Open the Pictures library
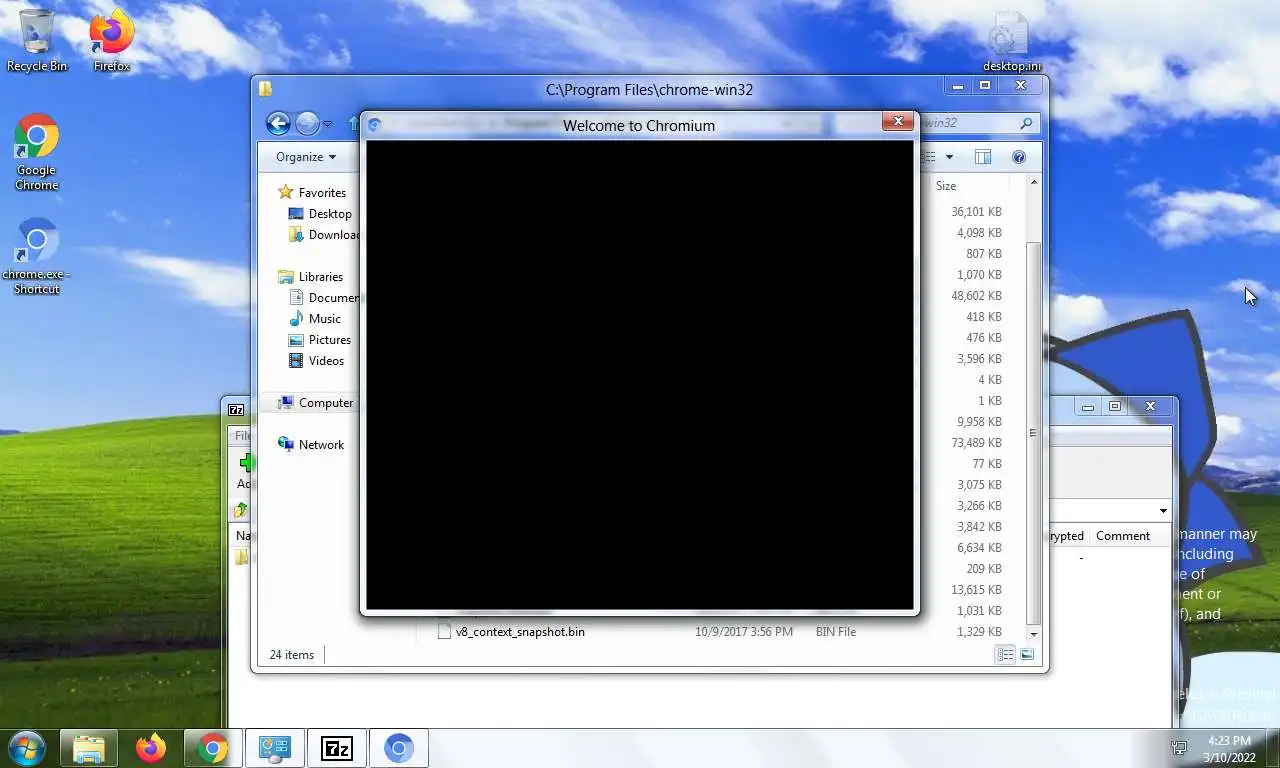The height and width of the screenshot is (768, 1280). point(330,340)
